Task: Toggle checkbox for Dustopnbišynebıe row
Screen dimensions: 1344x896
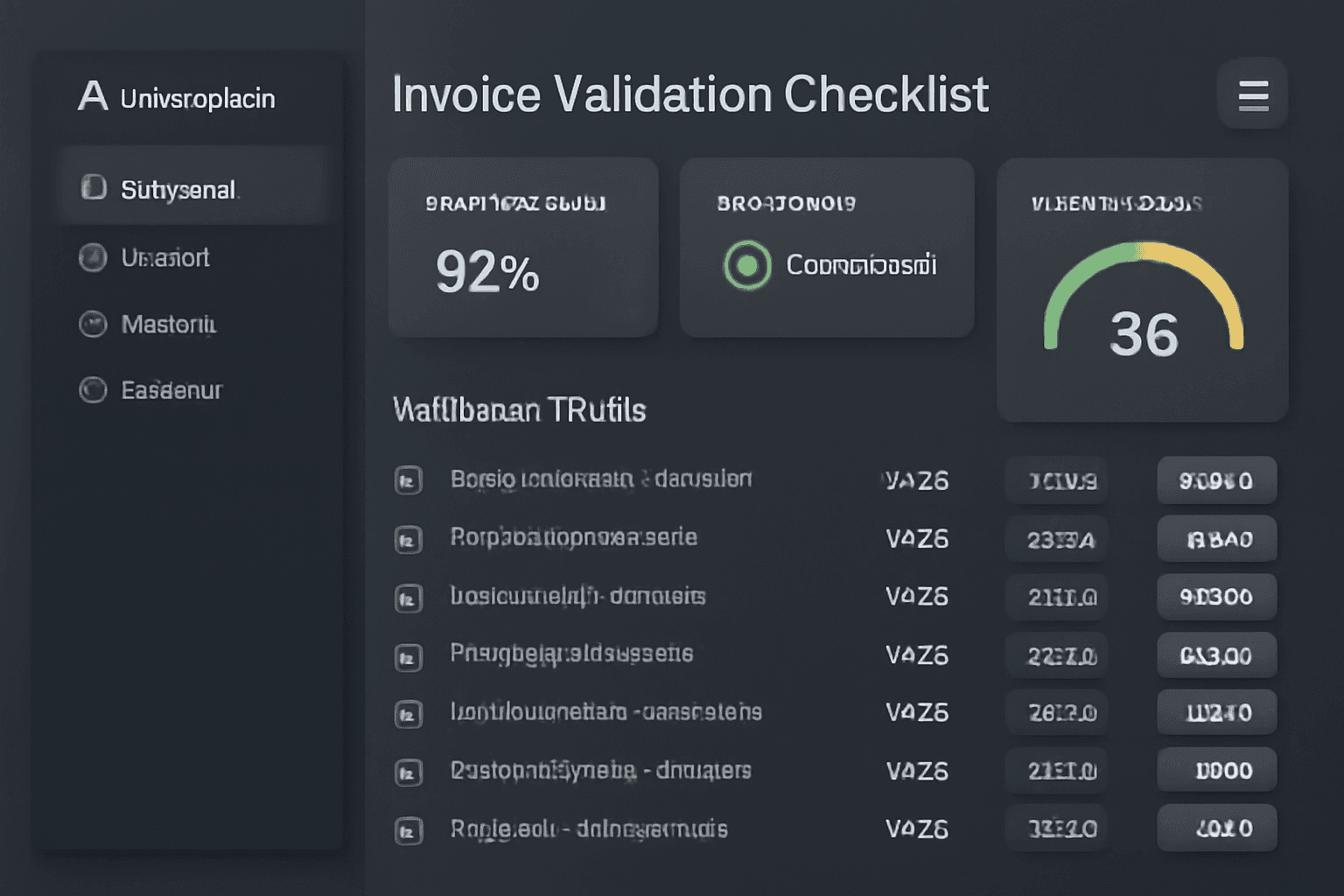Action: point(408,772)
